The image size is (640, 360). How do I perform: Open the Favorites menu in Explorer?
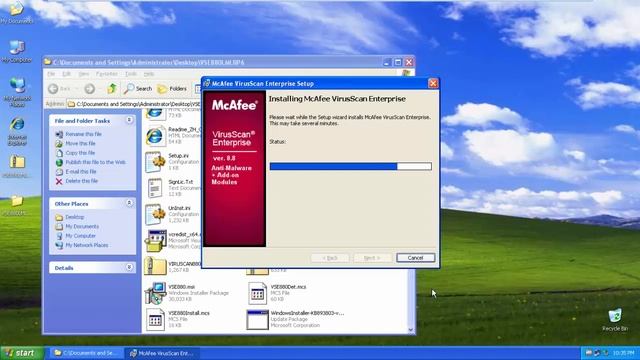[107, 74]
